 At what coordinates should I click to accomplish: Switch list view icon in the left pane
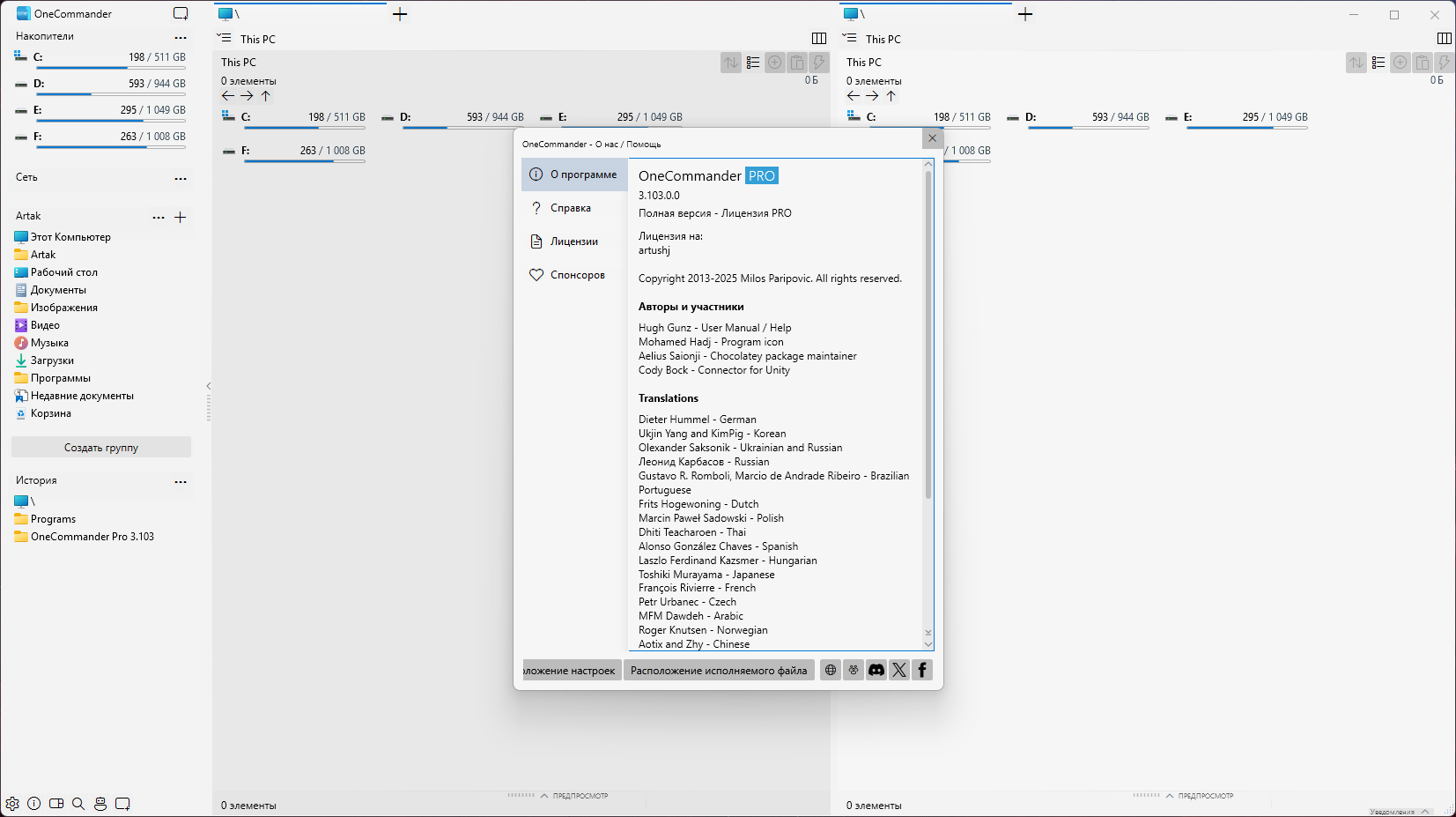point(753,63)
